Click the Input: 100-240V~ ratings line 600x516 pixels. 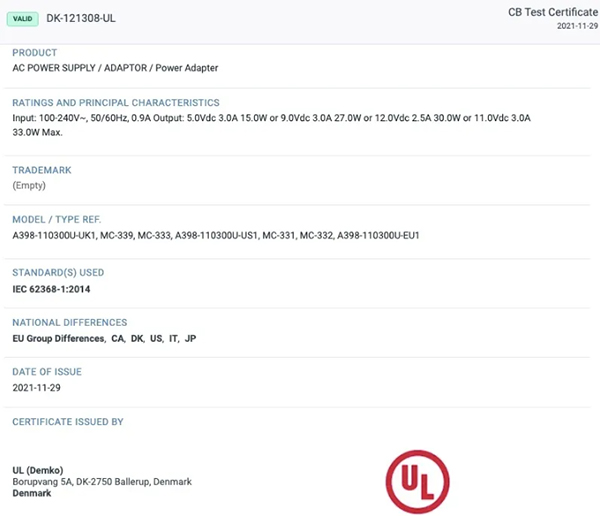click(271, 118)
